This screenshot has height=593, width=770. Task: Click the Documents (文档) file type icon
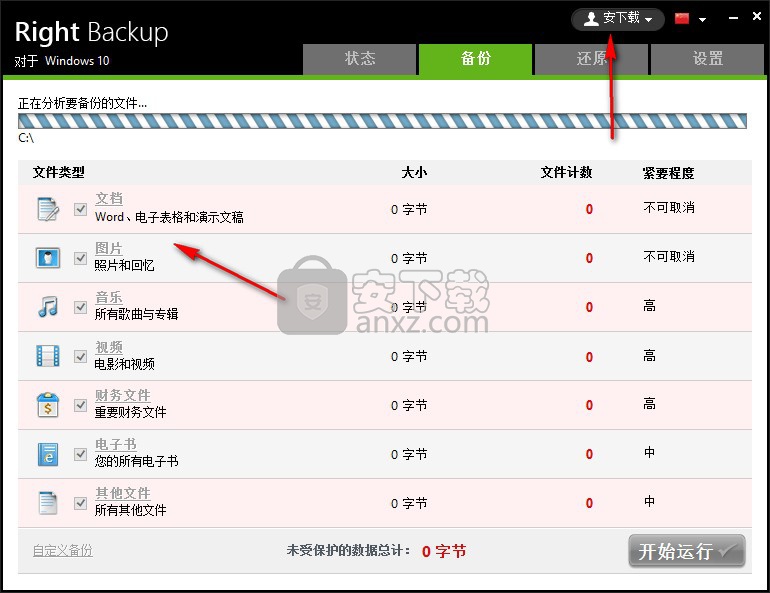pyautogui.click(x=48, y=209)
